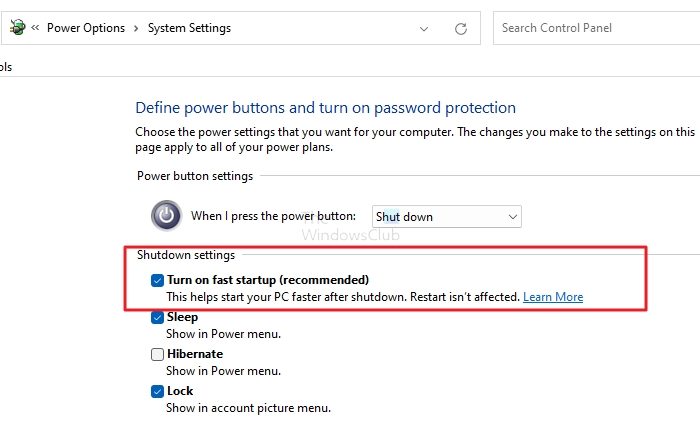The height and width of the screenshot is (448, 700).
Task: Click the round power button icon
Action: coord(166,215)
